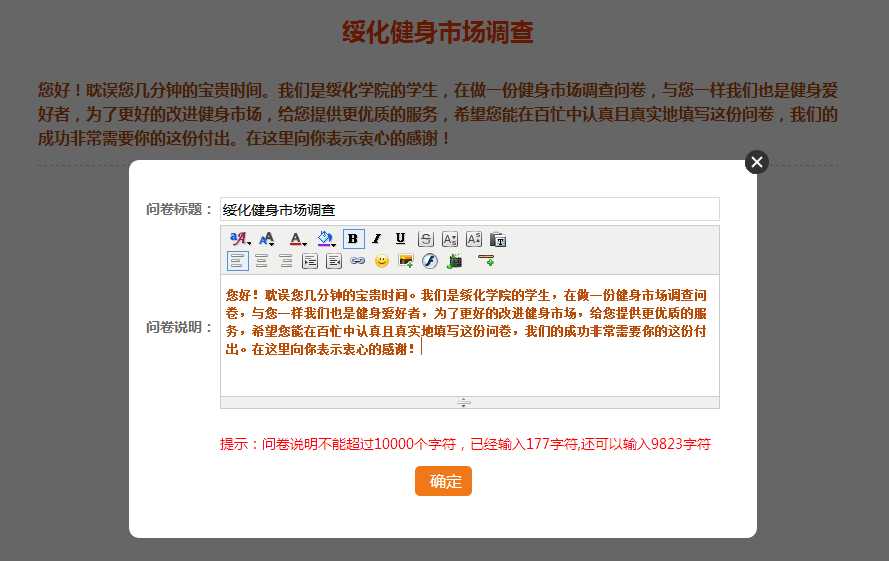
Task: Click the 问卷说明 label
Action: [179, 327]
